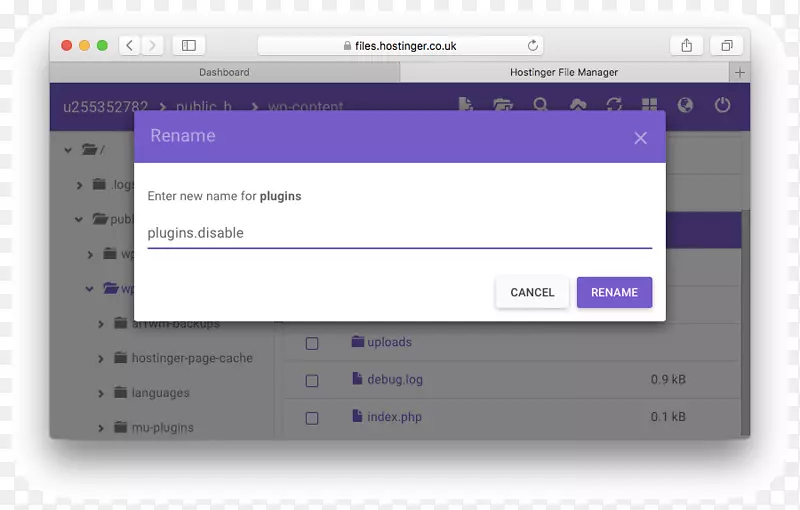This screenshot has height=510, width=800.
Task: Click the RENAME button
Action: [x=614, y=292]
